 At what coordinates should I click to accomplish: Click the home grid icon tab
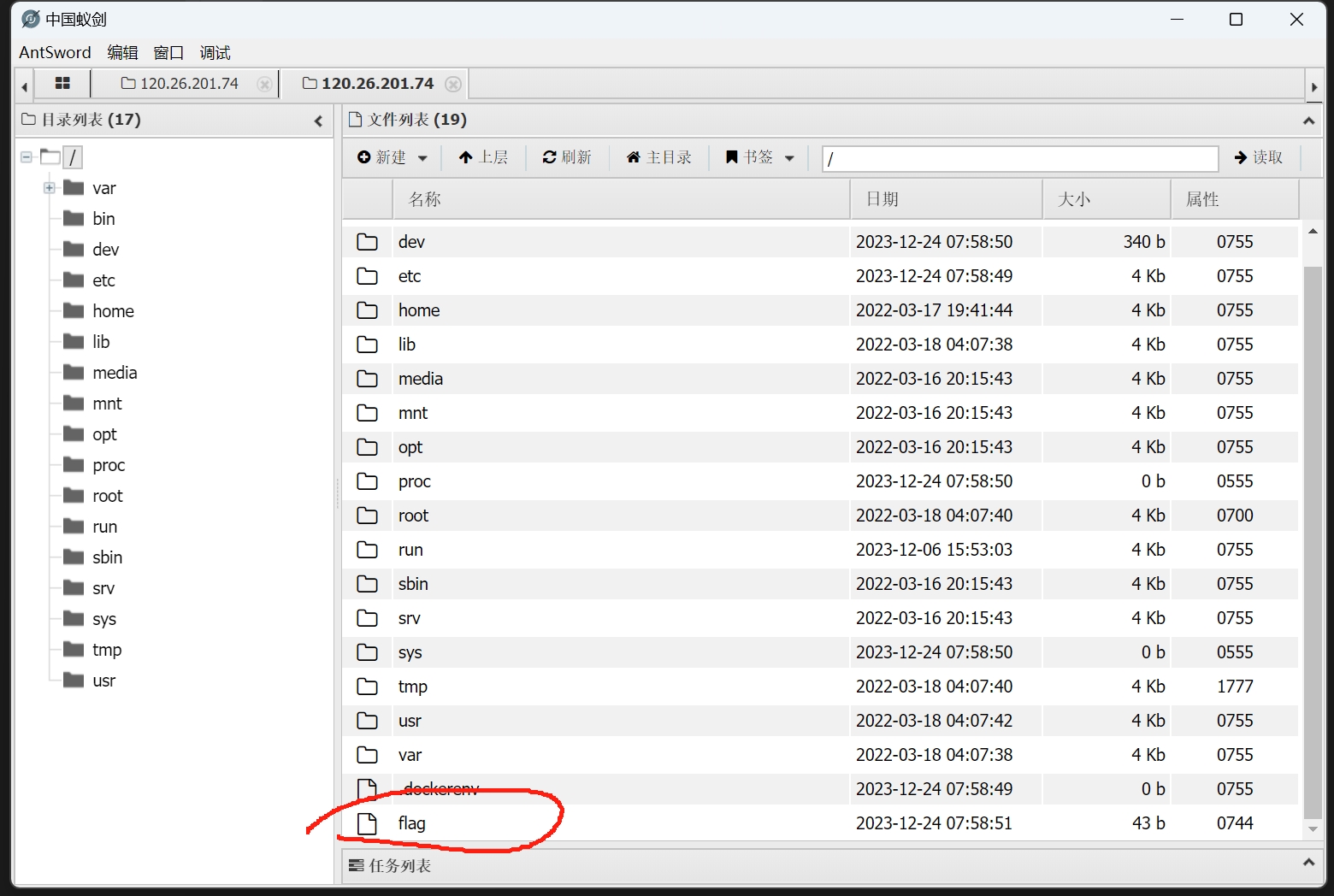tap(62, 84)
